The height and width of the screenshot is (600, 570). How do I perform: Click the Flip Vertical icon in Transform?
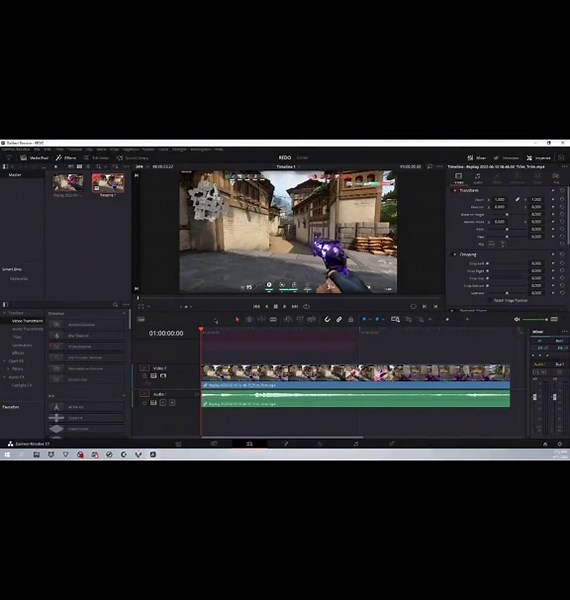(502, 244)
